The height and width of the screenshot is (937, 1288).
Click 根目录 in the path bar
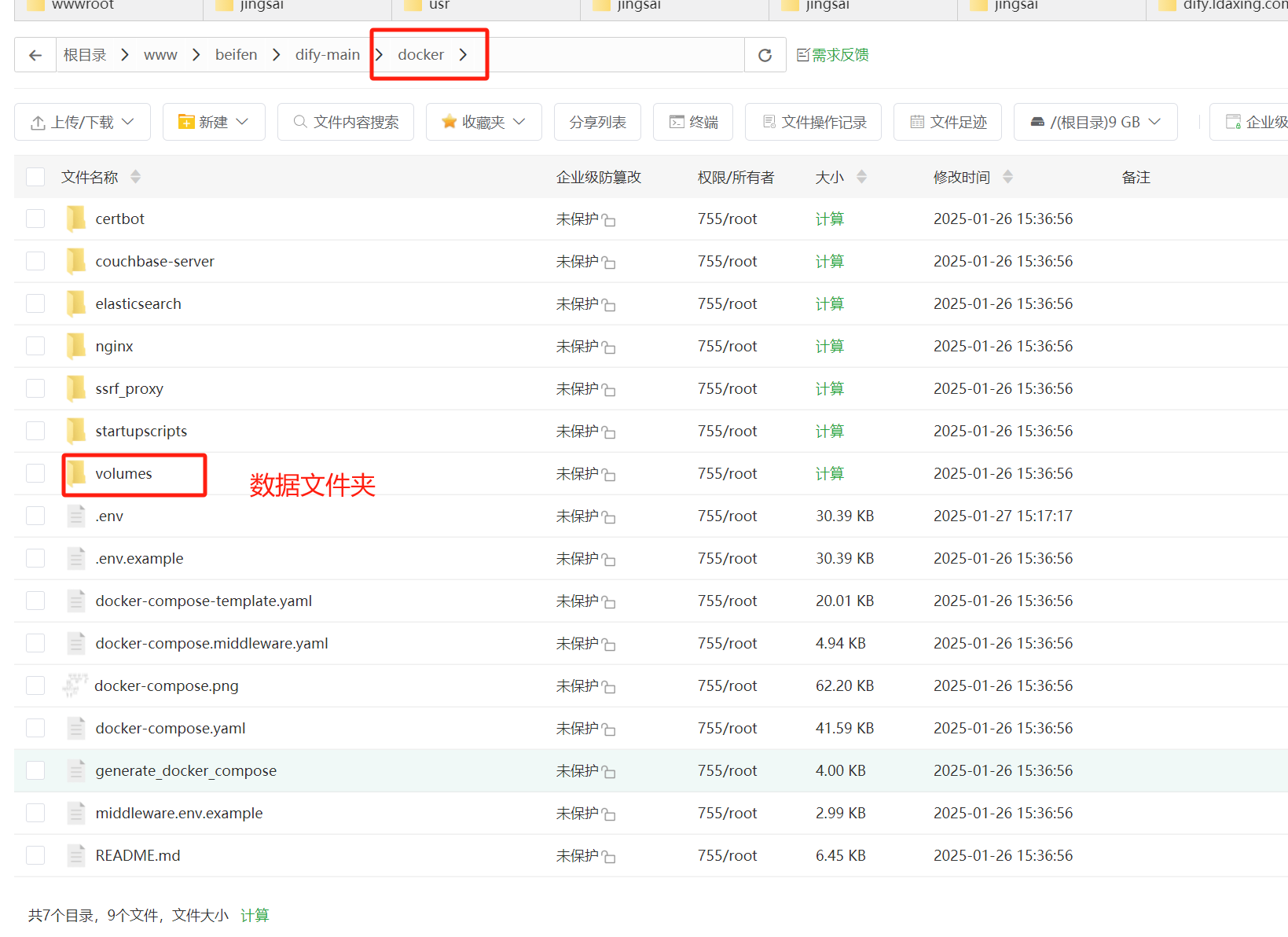(x=85, y=54)
